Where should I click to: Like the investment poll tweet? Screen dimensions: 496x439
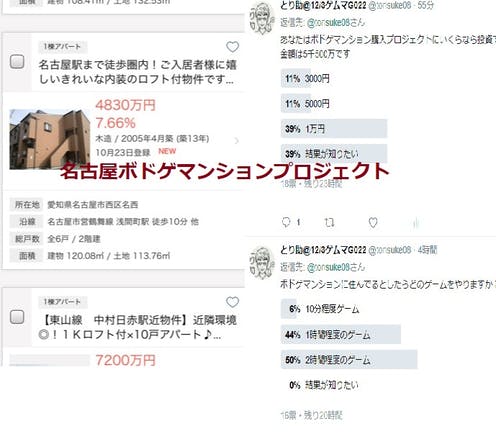373,222
